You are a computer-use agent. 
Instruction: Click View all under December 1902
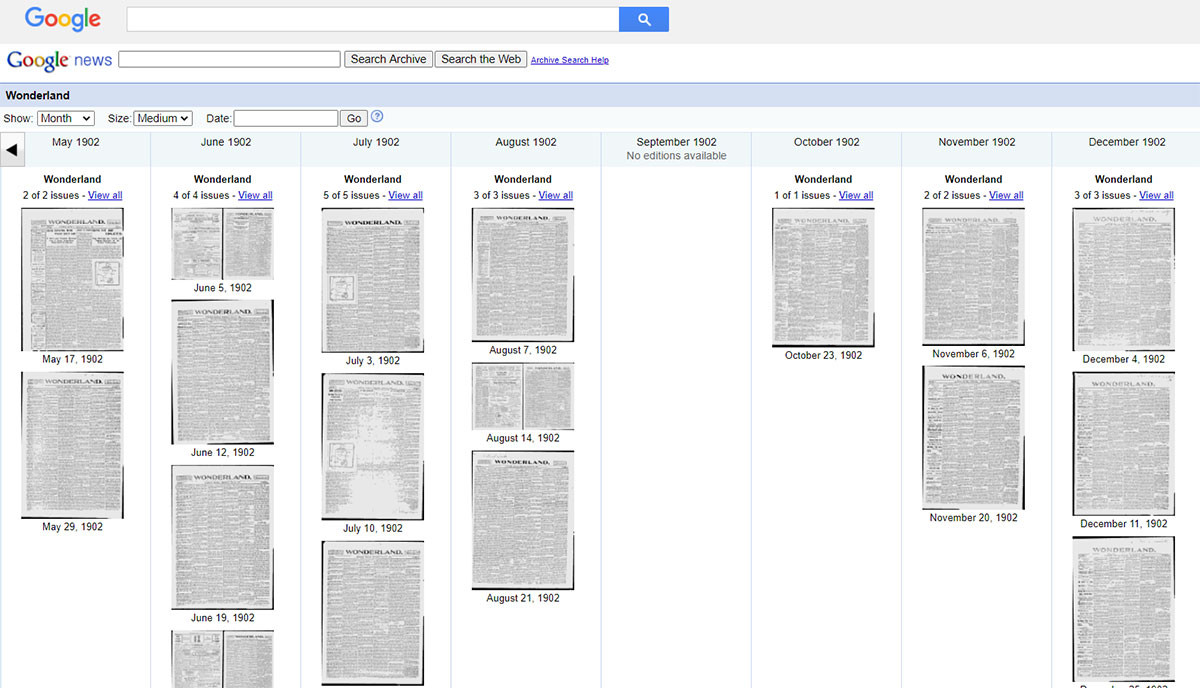pos(1156,196)
